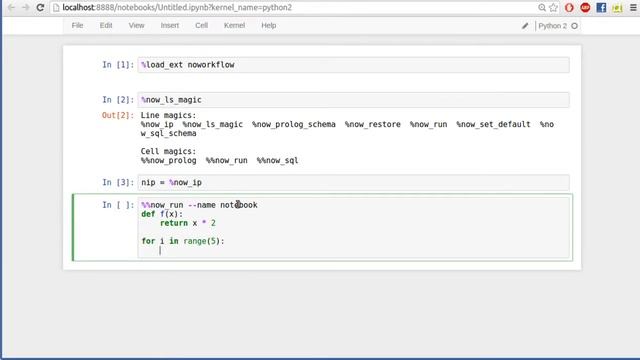
Task: Select the %load_ext noworkflow cell
Action: point(353,65)
